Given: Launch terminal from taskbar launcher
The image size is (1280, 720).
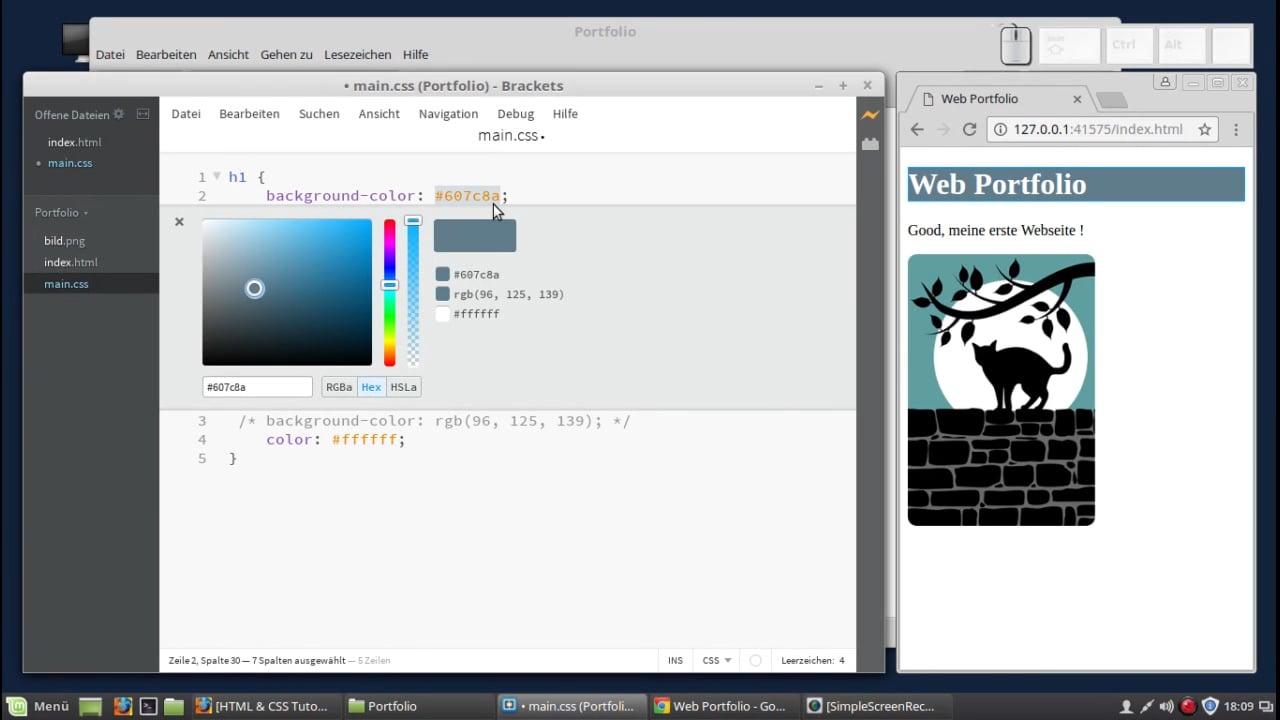Looking at the screenshot, I should coord(148,706).
